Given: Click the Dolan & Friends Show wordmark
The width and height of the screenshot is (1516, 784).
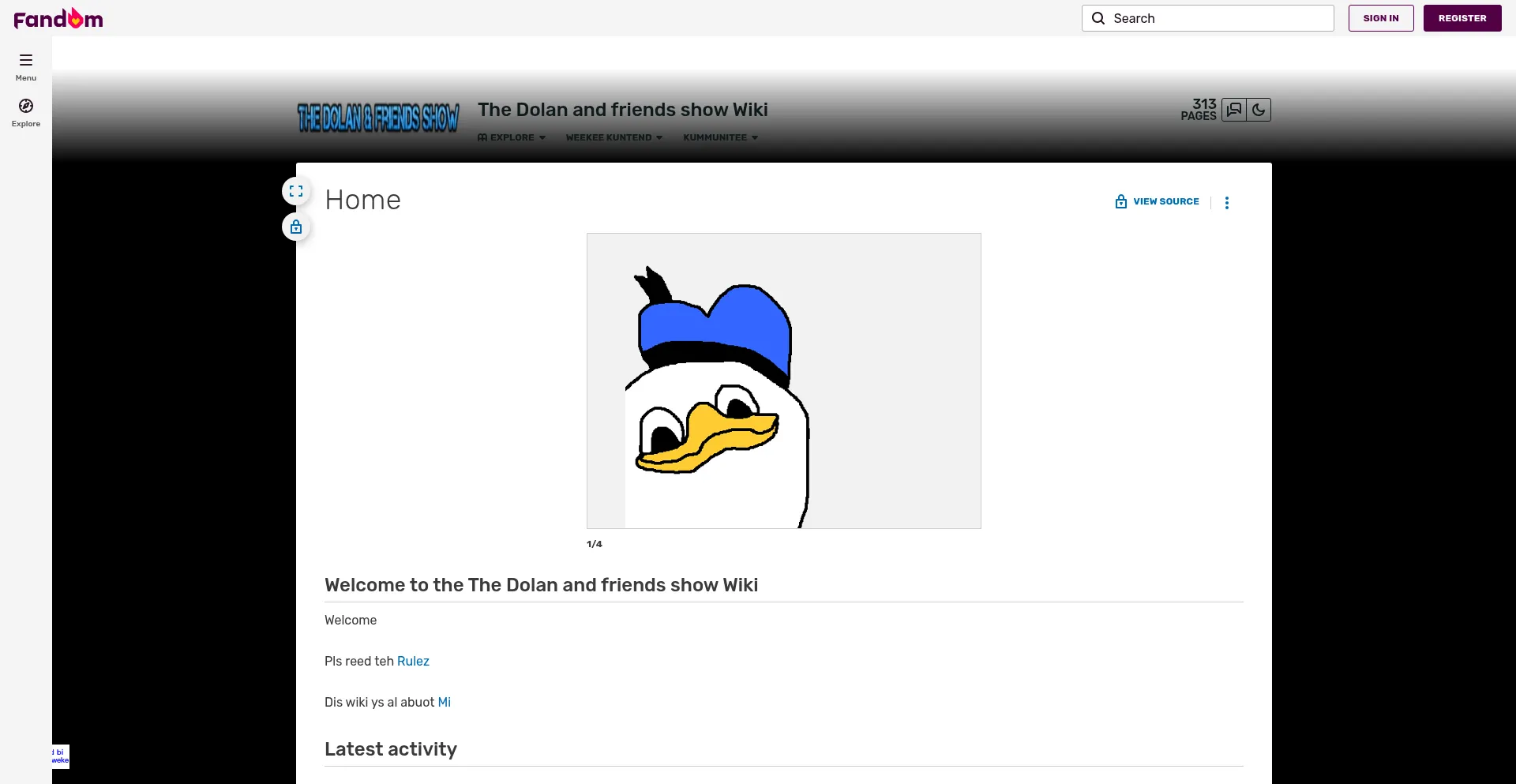Looking at the screenshot, I should coord(378,118).
